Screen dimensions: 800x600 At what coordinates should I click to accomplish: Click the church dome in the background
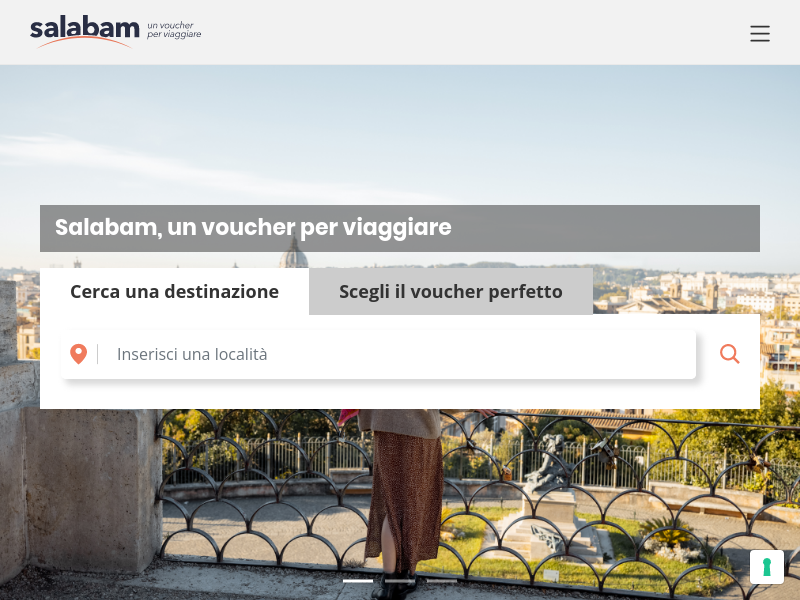(294, 253)
